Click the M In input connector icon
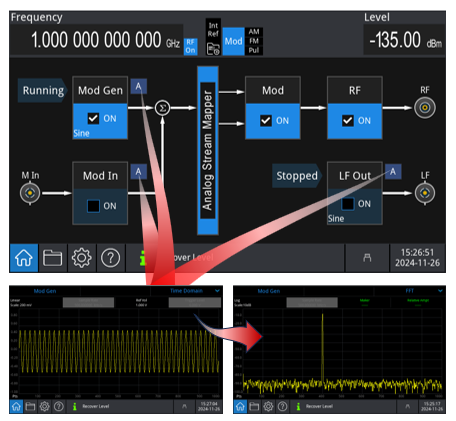This screenshot has height=421, width=456. [30, 193]
